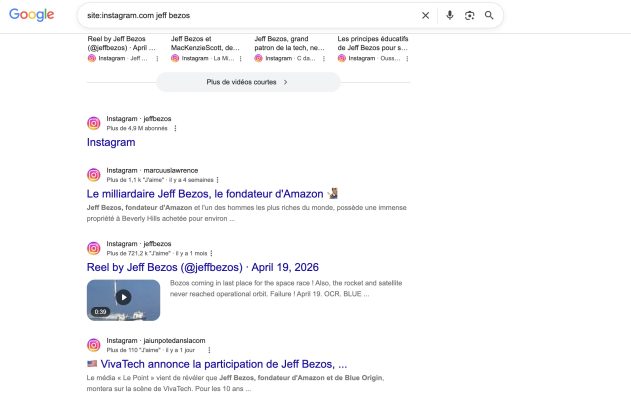Click the 'Instagram · marcuuslawrence' source text
The height and width of the screenshot is (400, 631).
152,170
